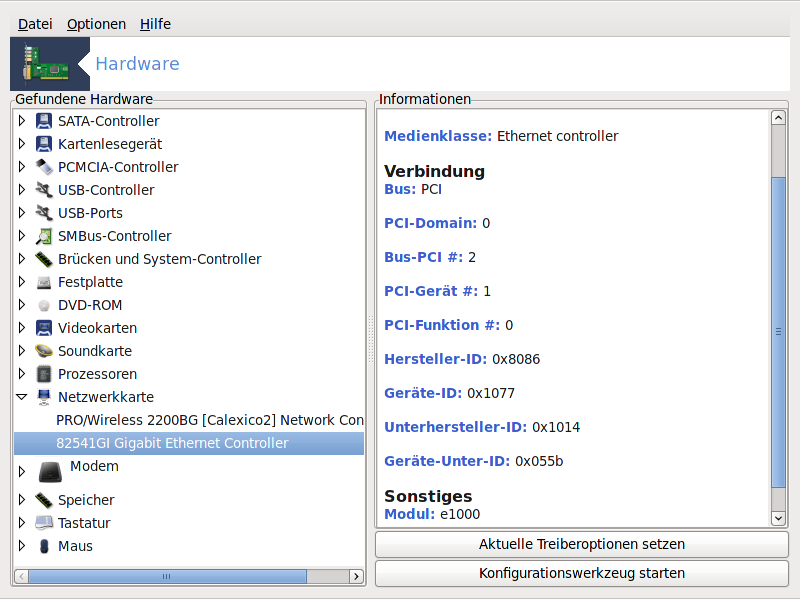Click the Prozessoren chip icon
This screenshot has height=600, width=800.
pyautogui.click(x=44, y=374)
